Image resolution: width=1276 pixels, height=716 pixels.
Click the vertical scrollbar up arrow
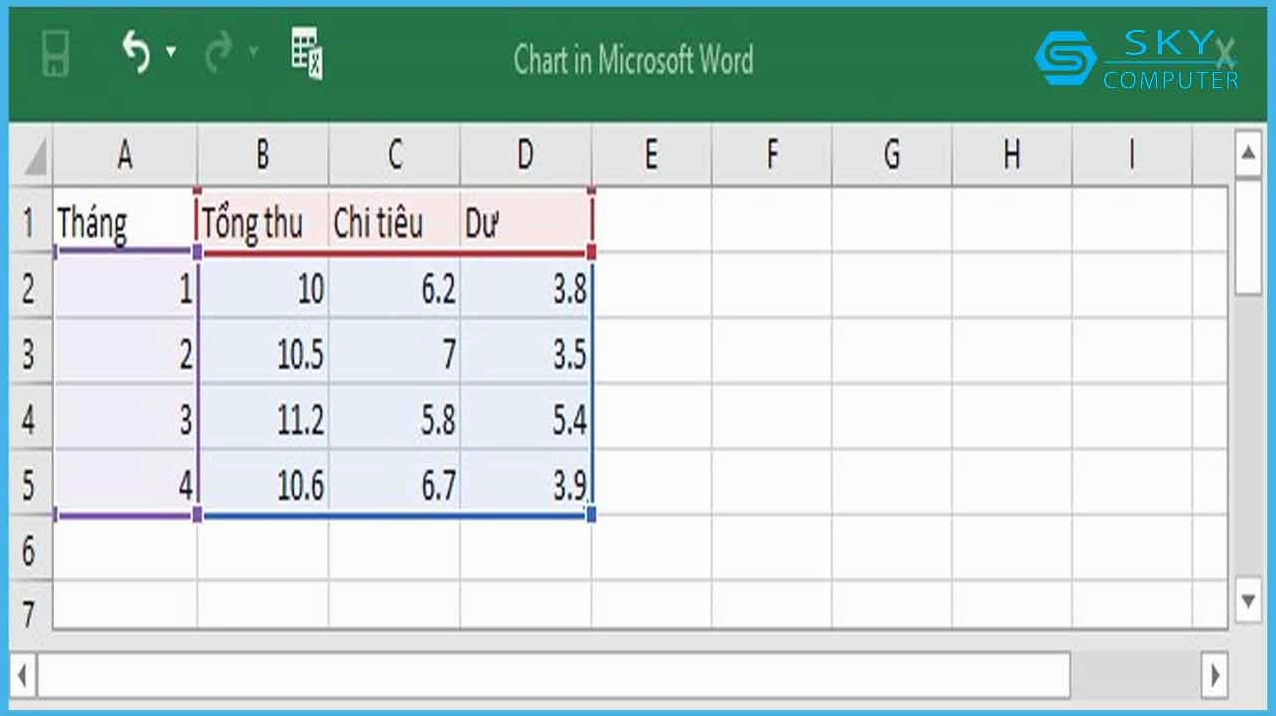click(x=1248, y=153)
